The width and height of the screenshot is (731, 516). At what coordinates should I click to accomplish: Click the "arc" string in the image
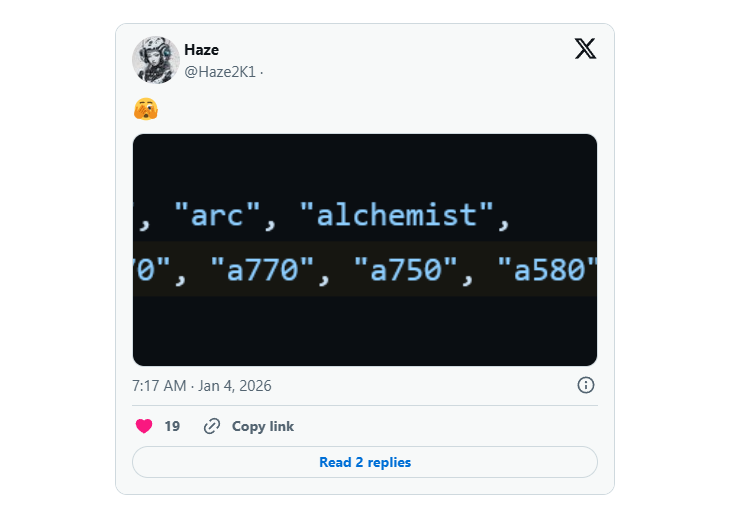pos(217,215)
